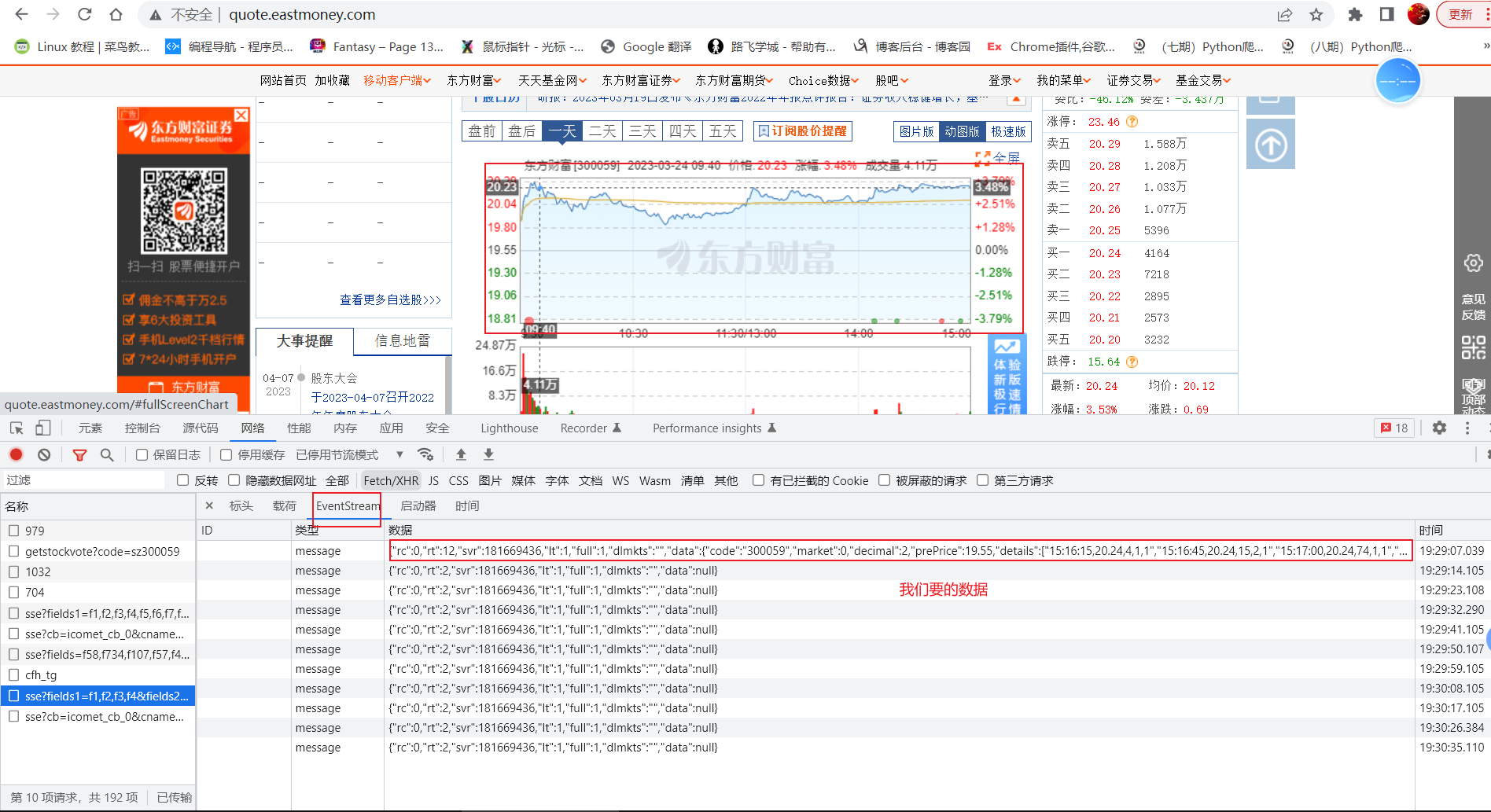Switch chart to 图片版

(916, 131)
